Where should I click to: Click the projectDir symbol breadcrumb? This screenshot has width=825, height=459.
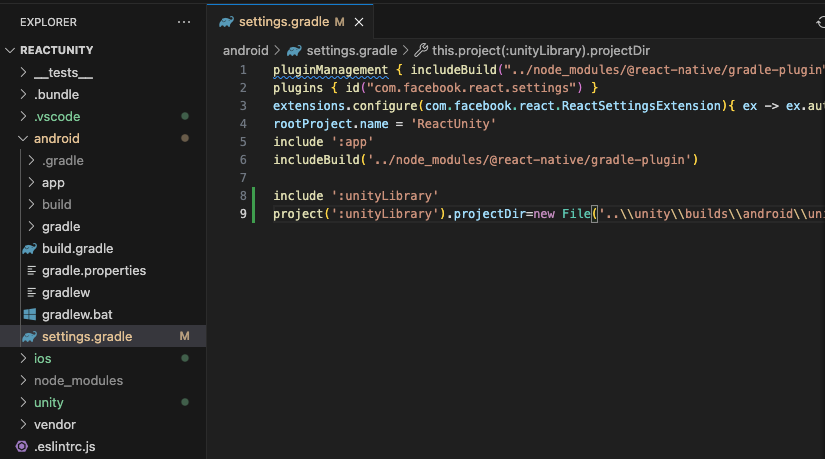point(541,51)
